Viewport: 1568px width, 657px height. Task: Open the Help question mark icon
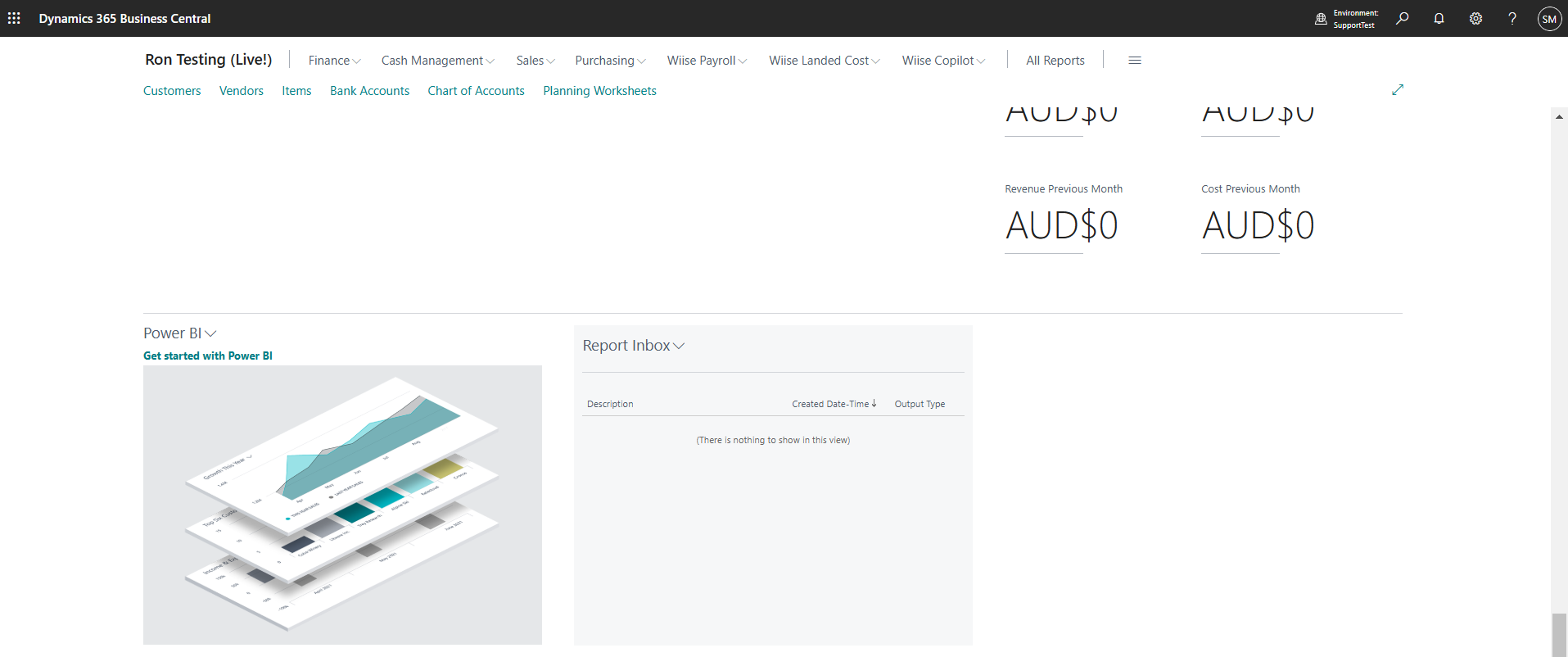click(1512, 18)
